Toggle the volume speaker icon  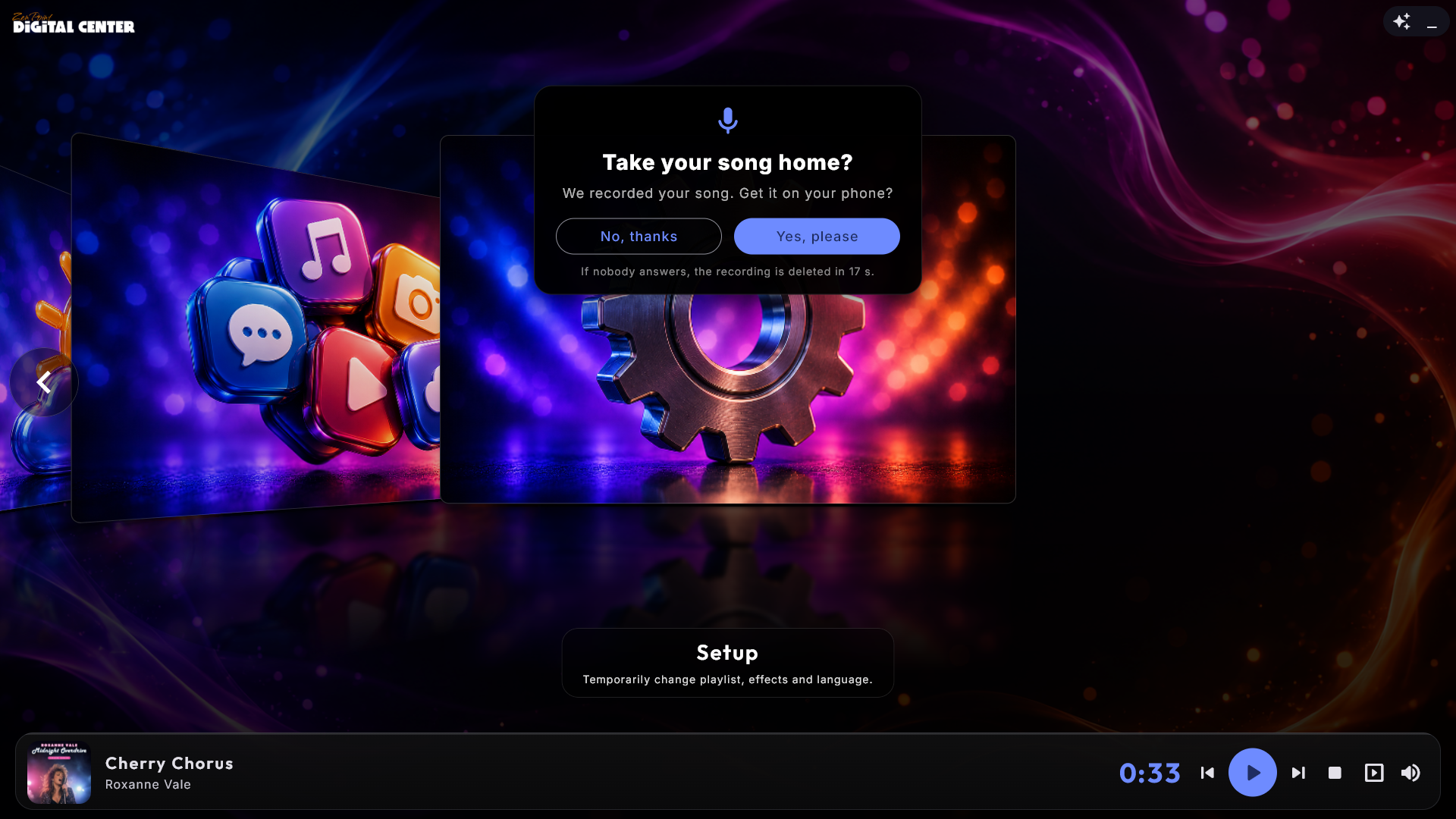click(x=1410, y=773)
